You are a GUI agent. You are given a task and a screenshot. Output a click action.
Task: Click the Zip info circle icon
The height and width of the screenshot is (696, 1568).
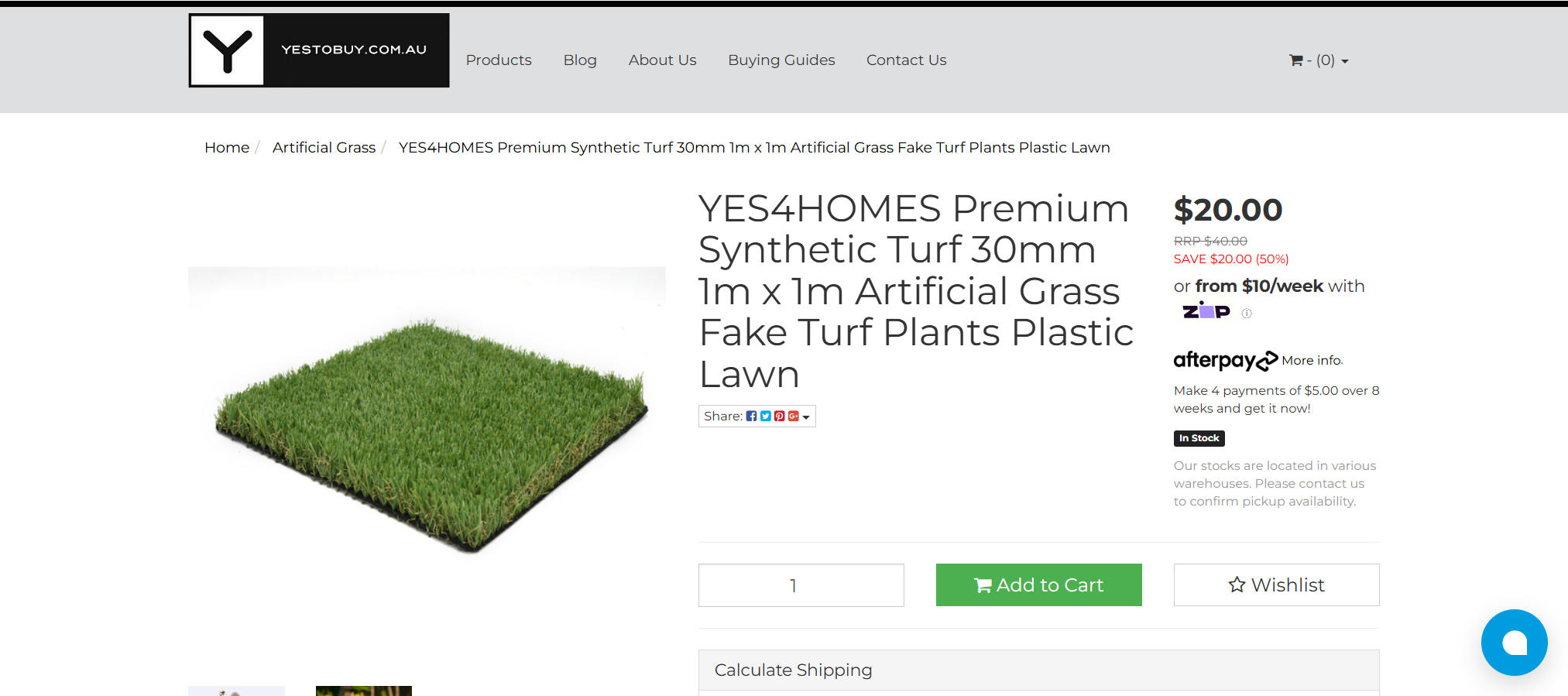coord(1247,314)
